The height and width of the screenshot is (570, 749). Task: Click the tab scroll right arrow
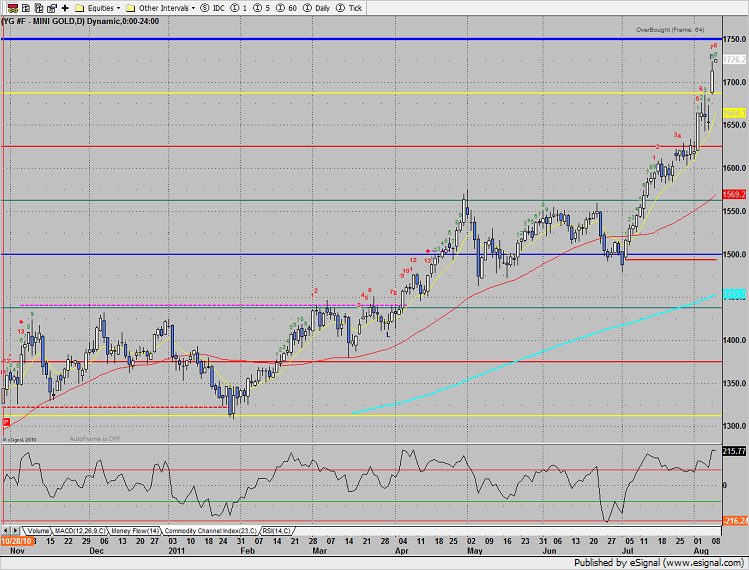pos(15,531)
